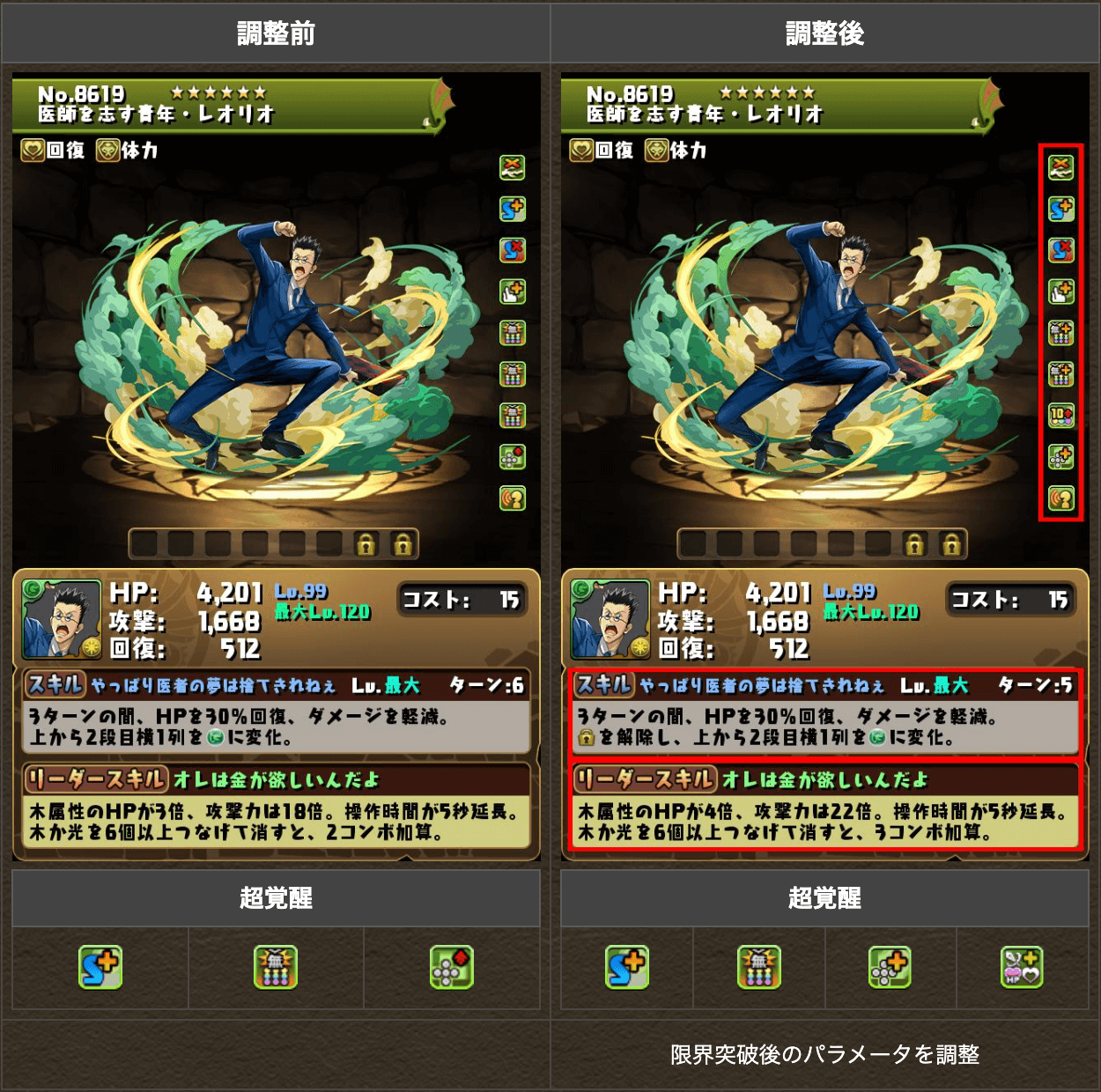This screenshot has height=1092, width=1101.
Task: Click the skill boost plus awakening in 調整後 column
Action: pos(1060,209)
